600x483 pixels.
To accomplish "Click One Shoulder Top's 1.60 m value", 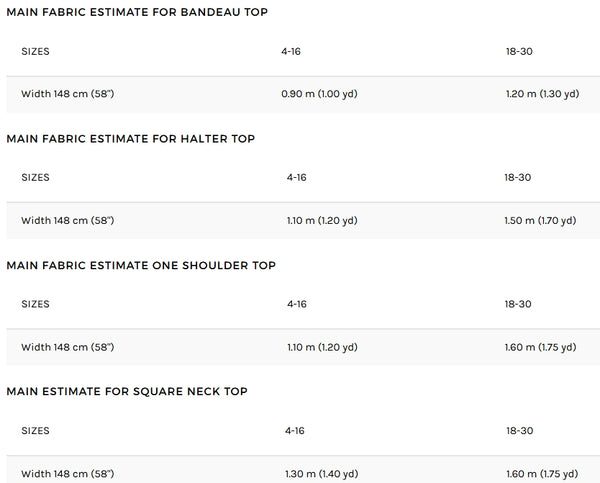I will [x=541, y=347].
